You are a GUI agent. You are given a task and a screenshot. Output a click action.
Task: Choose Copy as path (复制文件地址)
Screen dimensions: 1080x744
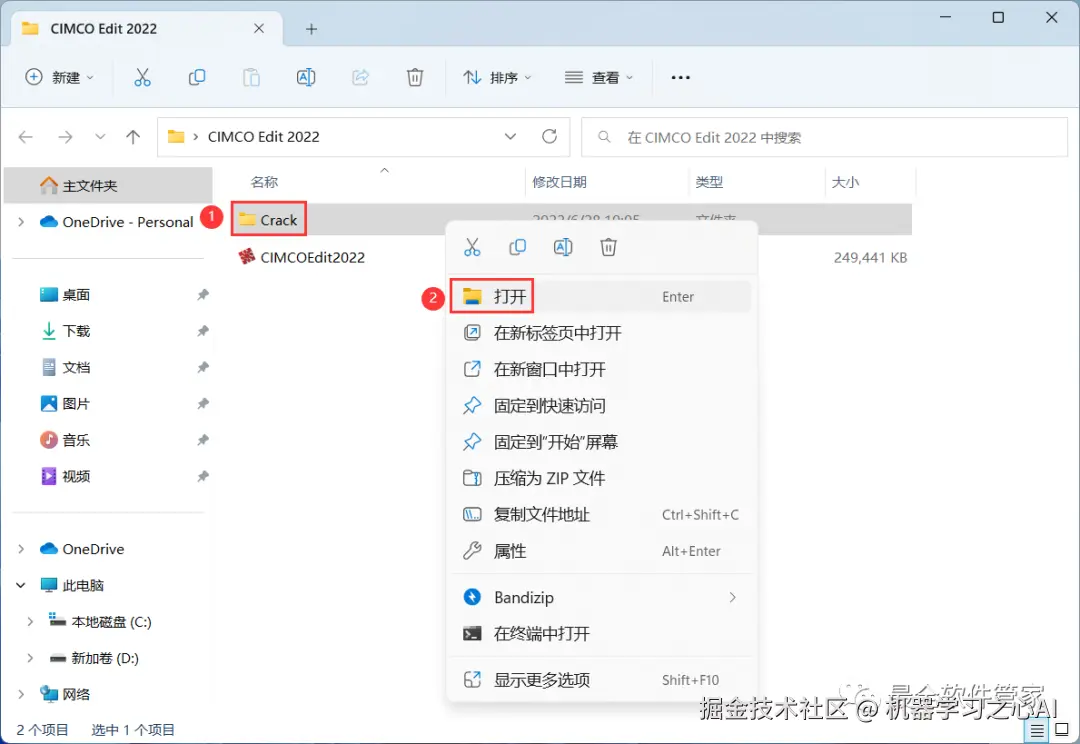click(x=600, y=515)
